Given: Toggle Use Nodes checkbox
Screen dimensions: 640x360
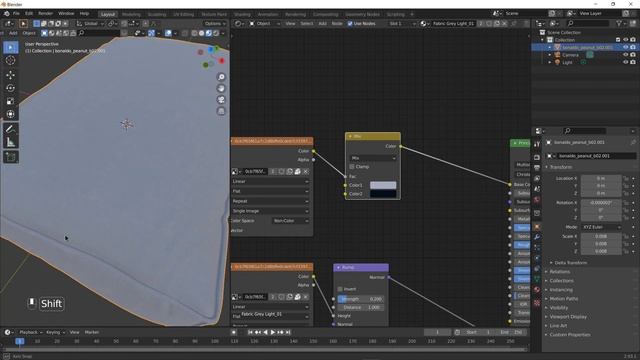Looking at the screenshot, I should point(350,24).
